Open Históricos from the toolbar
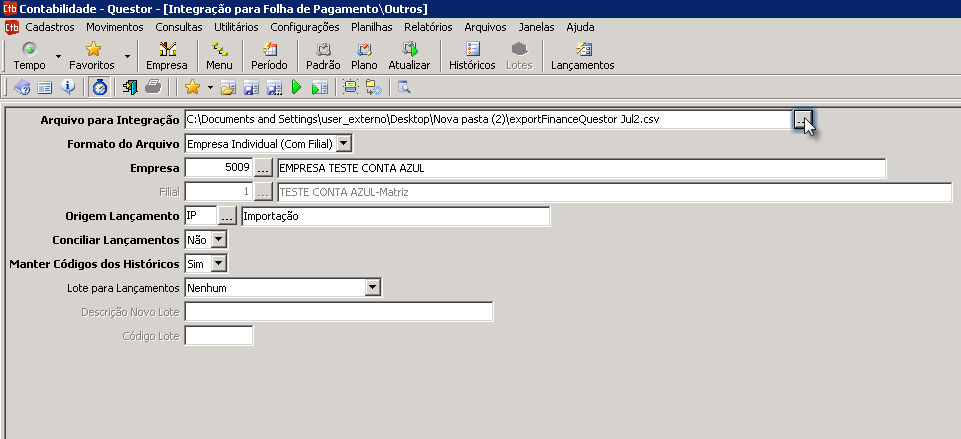 [x=472, y=55]
